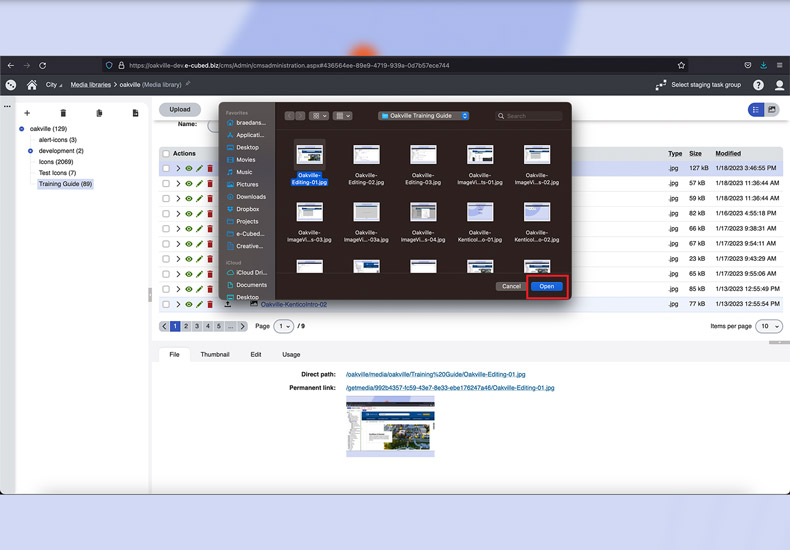The width and height of the screenshot is (790, 550).
Task: Click the plus icon to add library folder
Action: 27,113
